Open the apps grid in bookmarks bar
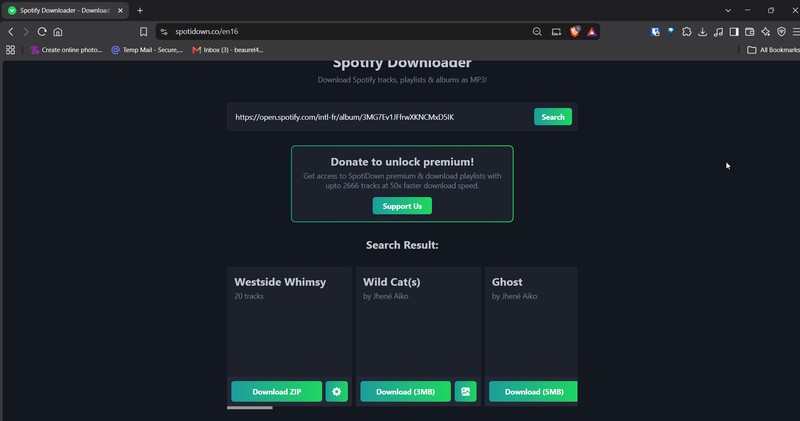Viewport: 800px width, 421px height. click(x=10, y=50)
